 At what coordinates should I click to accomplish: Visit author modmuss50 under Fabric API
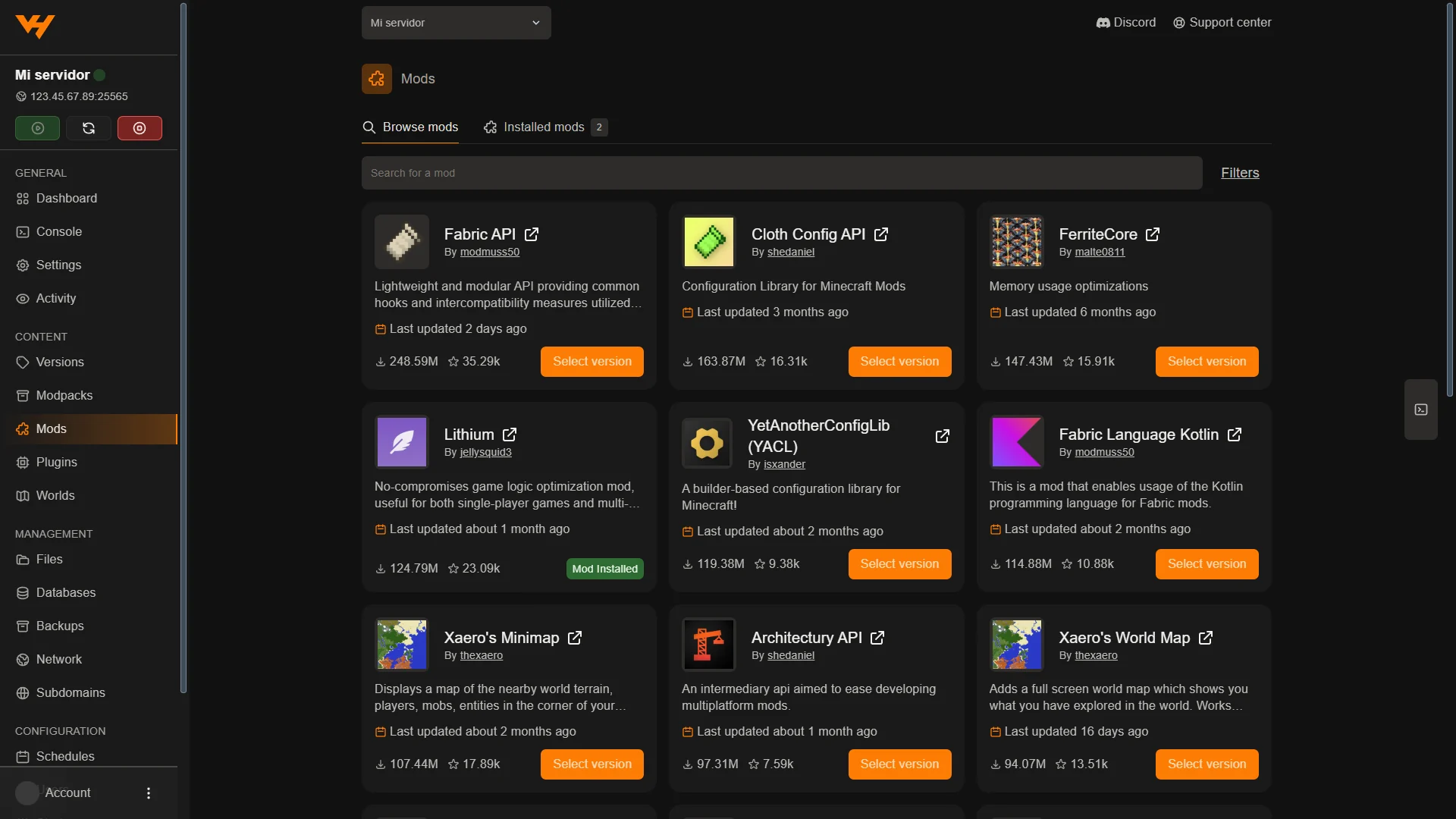490,253
